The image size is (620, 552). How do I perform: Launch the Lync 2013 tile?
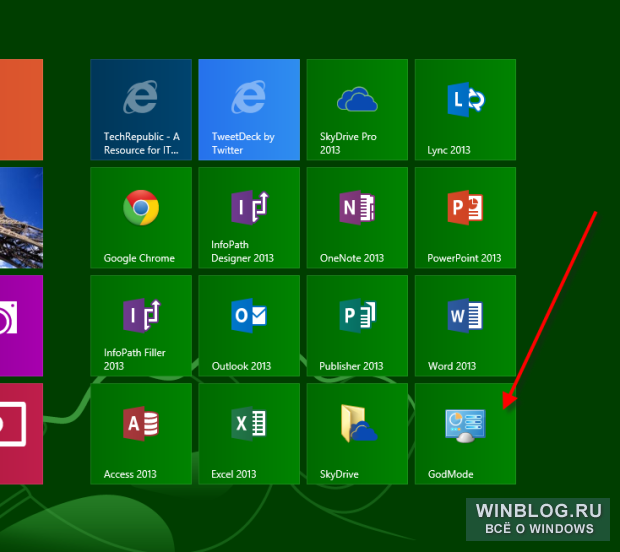[465, 110]
